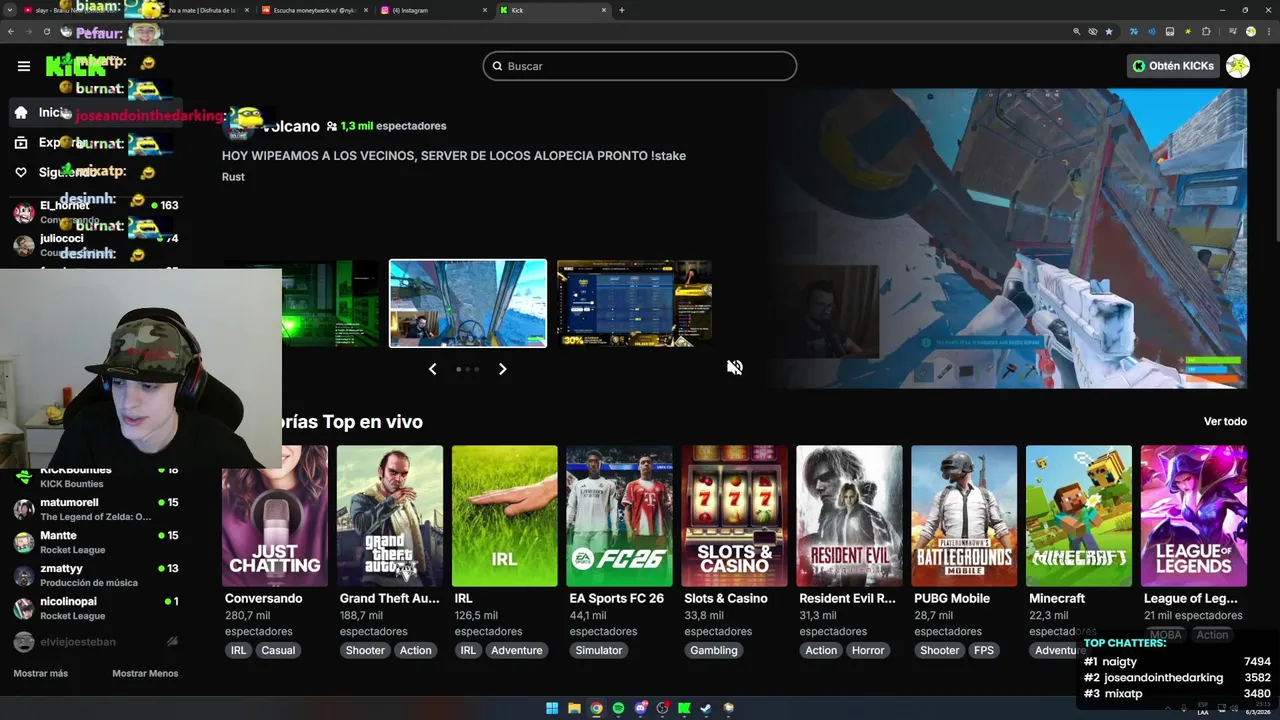The height and width of the screenshot is (720, 1280).
Task: Open OBS Studio from the taskbar
Action: click(x=662, y=708)
